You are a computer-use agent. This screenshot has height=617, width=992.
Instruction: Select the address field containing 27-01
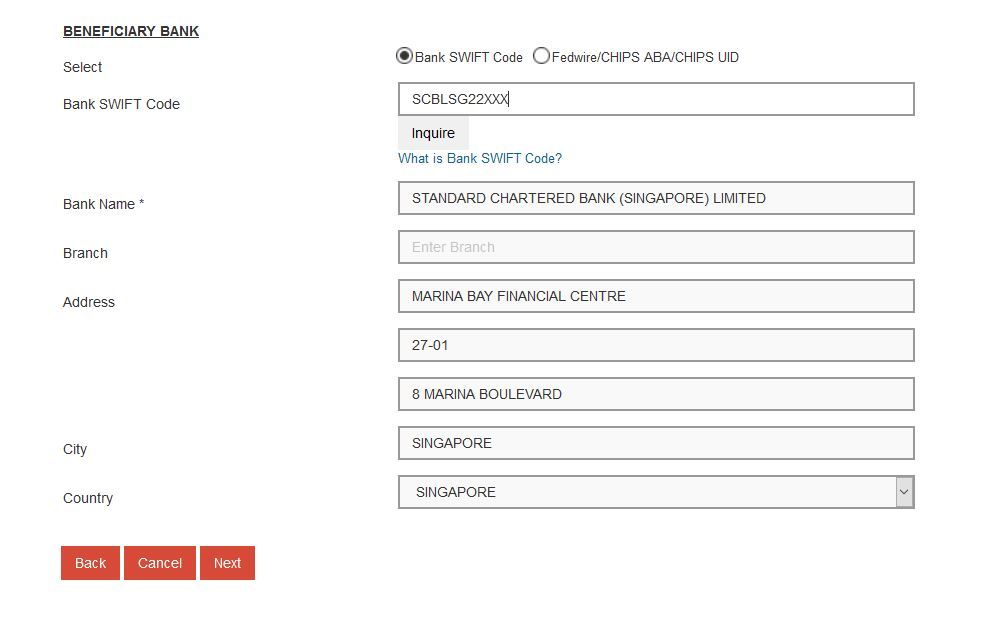(655, 345)
